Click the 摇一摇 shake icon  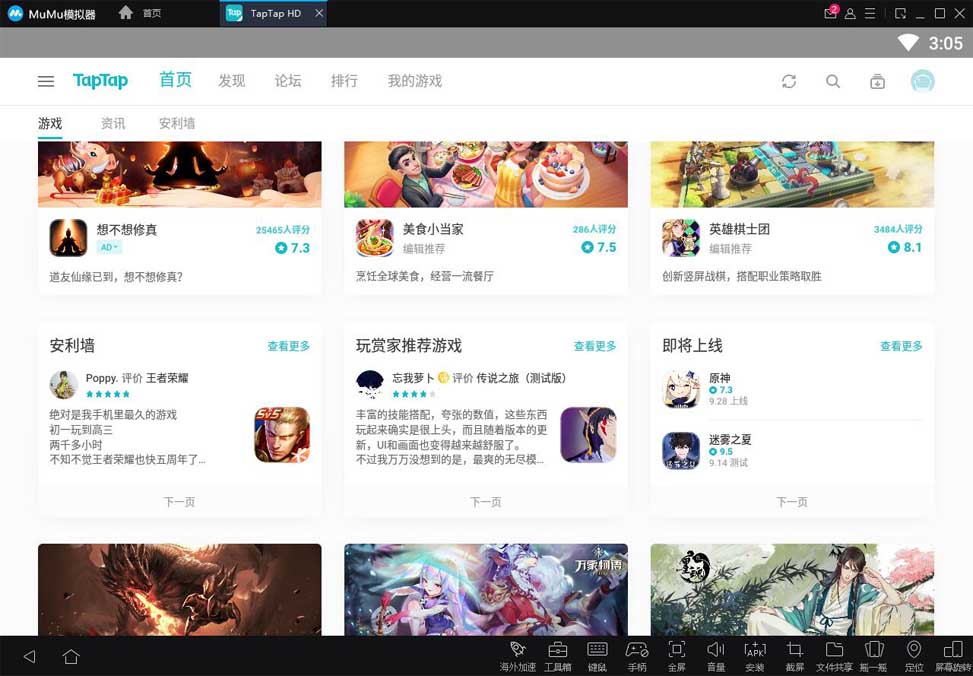click(874, 657)
